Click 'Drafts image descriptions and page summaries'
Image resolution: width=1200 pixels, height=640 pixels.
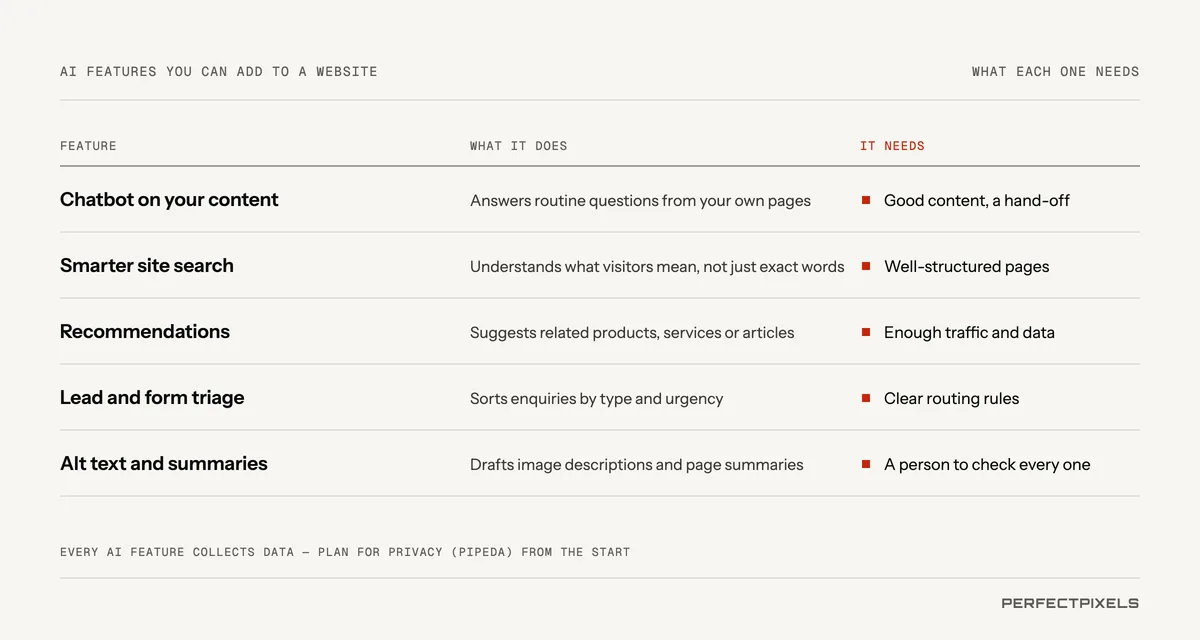636,465
